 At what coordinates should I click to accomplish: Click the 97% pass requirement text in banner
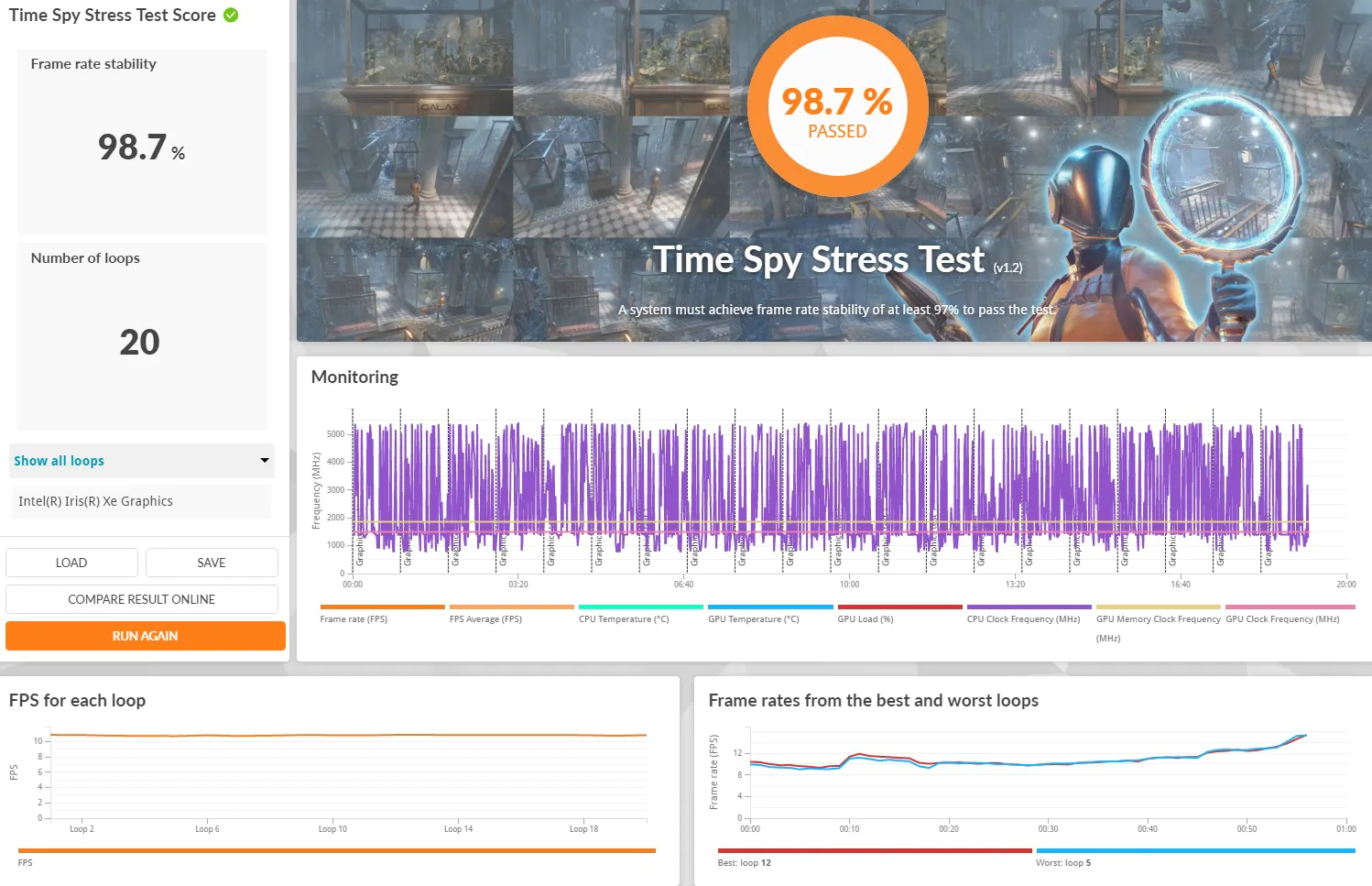pyautogui.click(x=836, y=310)
